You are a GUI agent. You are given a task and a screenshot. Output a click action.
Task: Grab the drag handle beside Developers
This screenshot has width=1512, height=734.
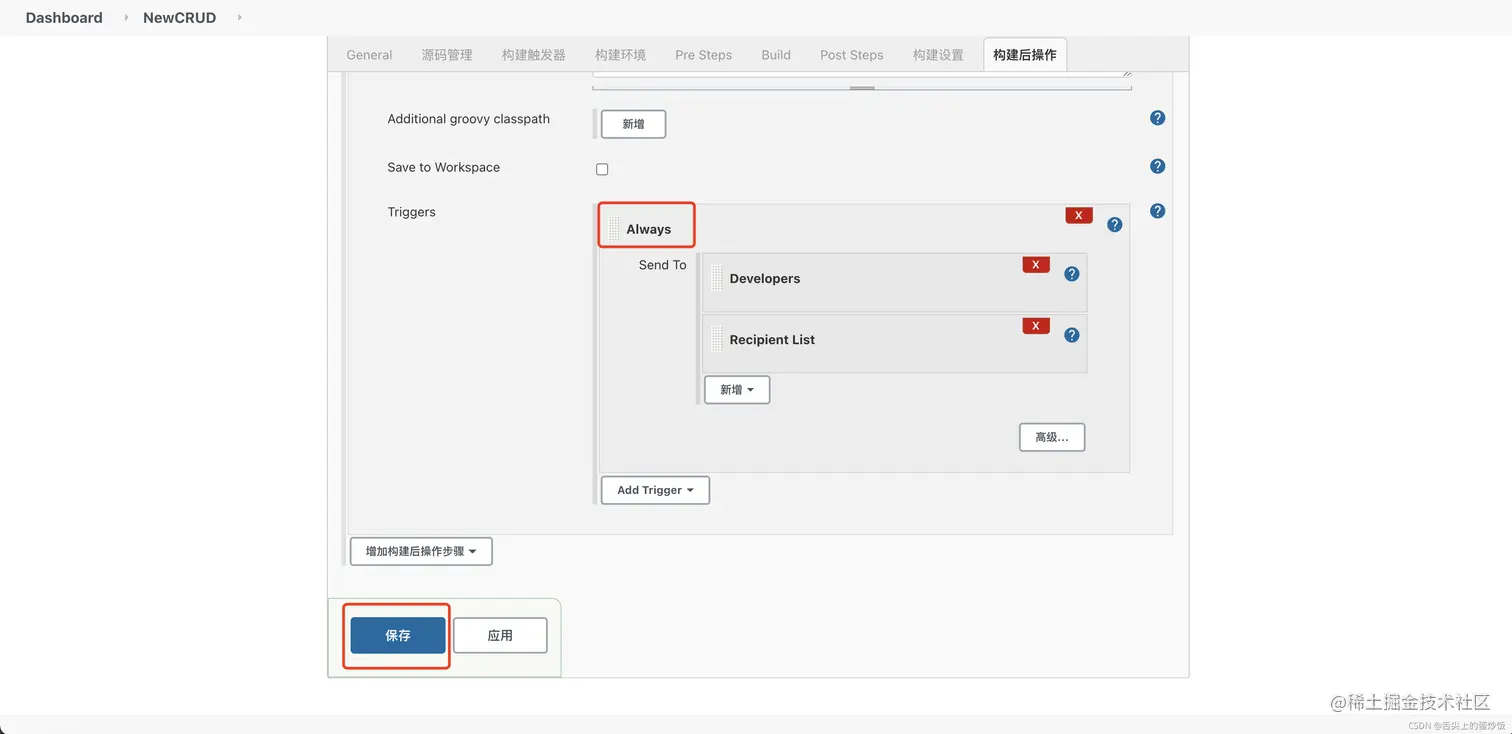click(x=717, y=279)
